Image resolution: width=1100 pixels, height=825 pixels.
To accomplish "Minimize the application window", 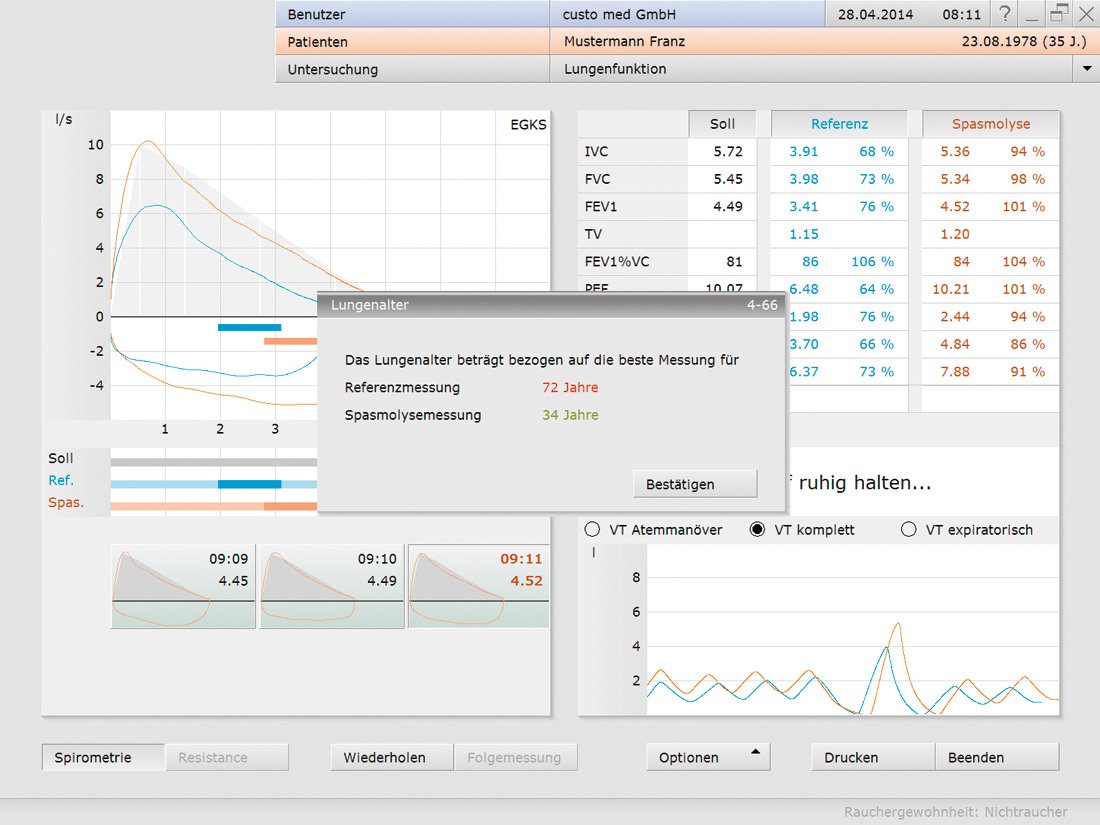I will [1032, 14].
